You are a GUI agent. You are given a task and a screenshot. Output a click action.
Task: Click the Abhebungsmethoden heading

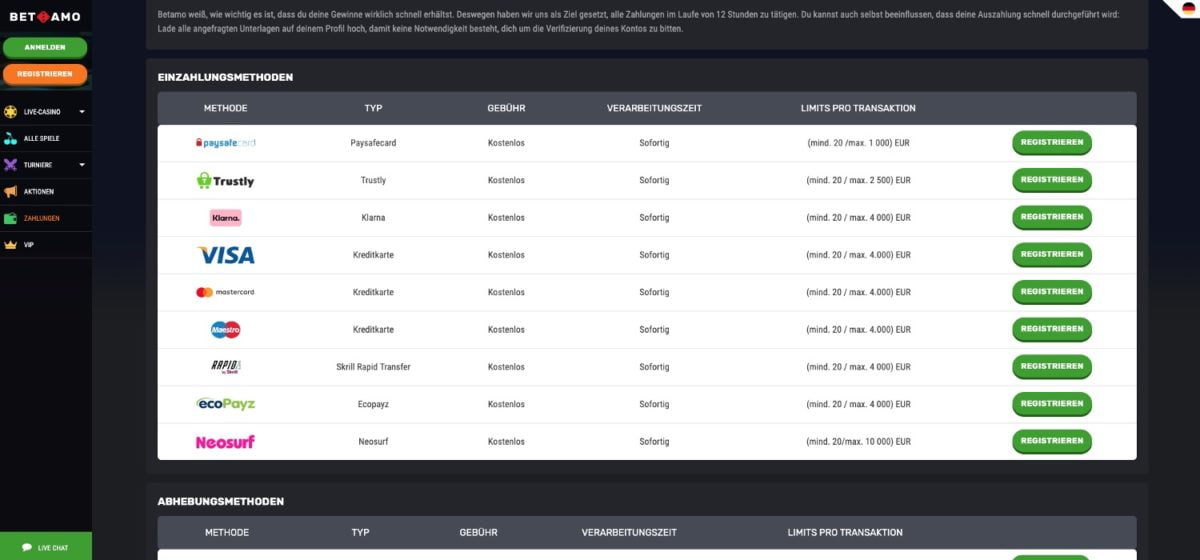coord(221,501)
